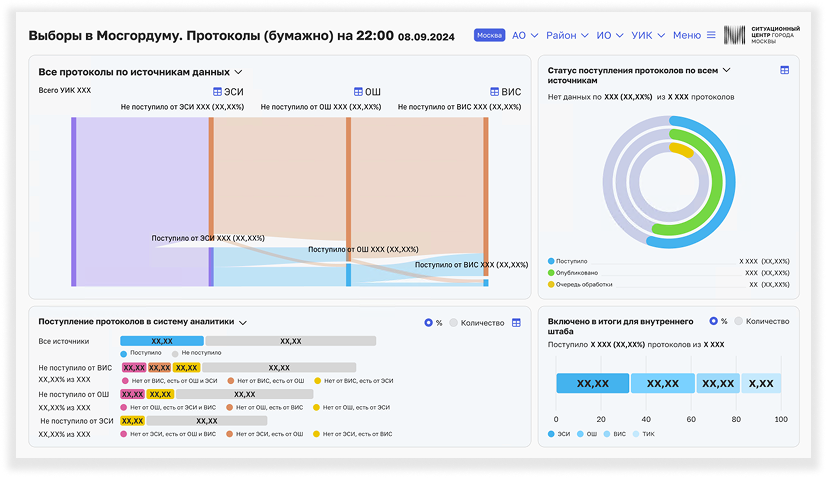Select Количество radio in Поступление протоколов panel
Viewport: 827px width, 478px height.
453,323
